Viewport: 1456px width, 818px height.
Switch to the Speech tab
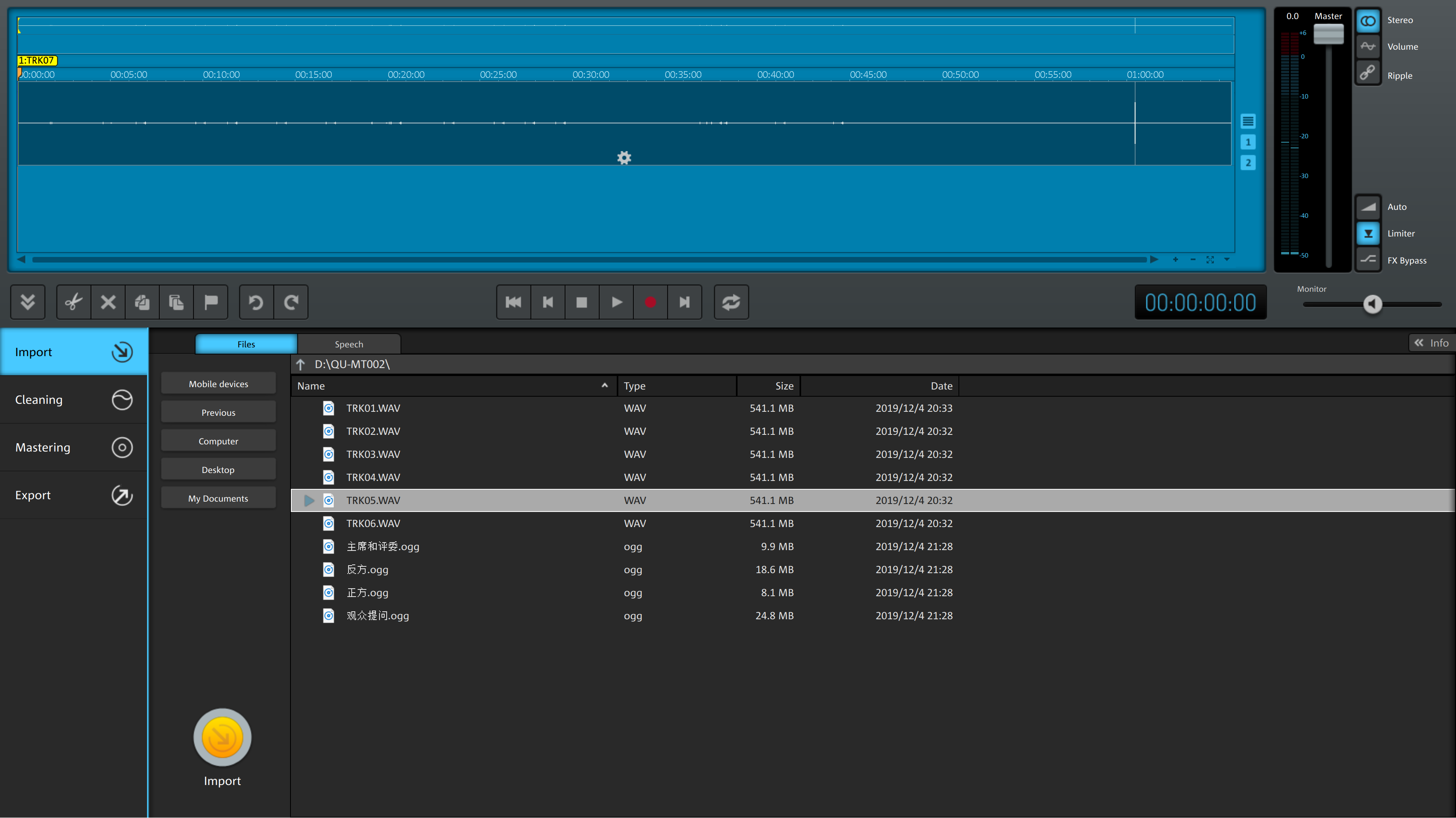[x=349, y=344]
